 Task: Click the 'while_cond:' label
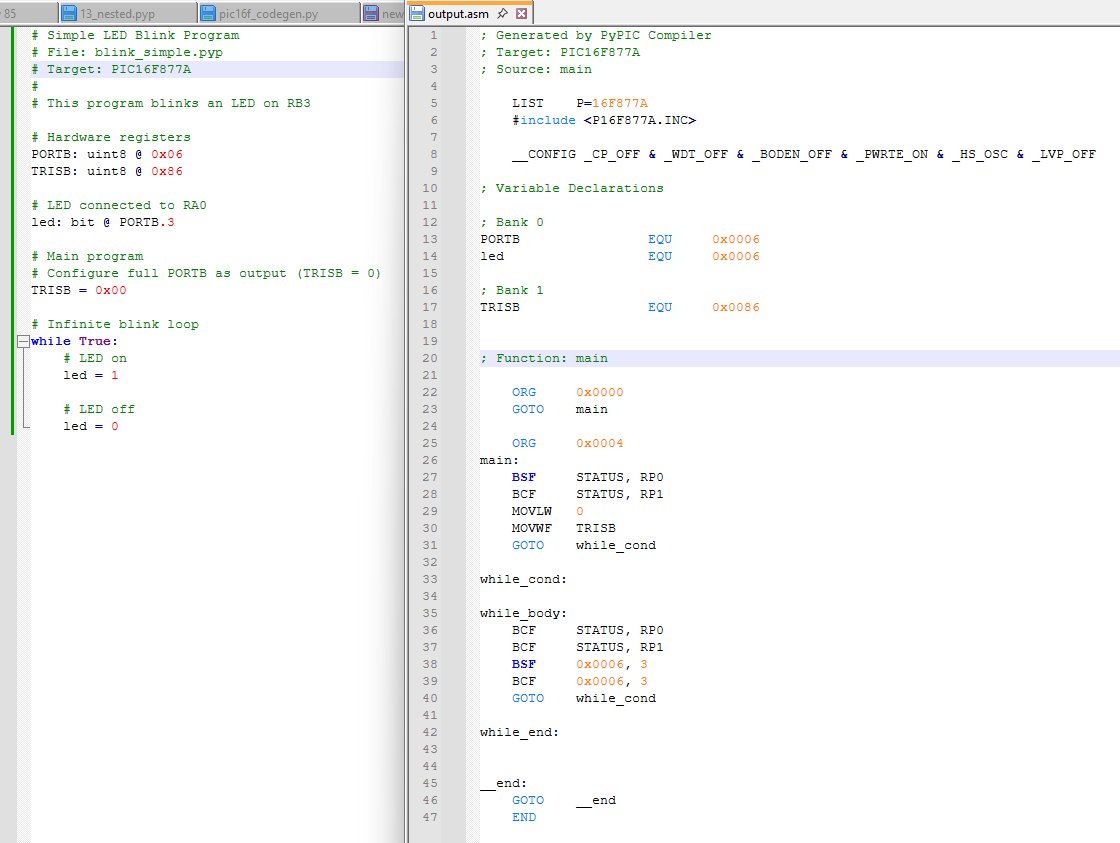click(524, 579)
